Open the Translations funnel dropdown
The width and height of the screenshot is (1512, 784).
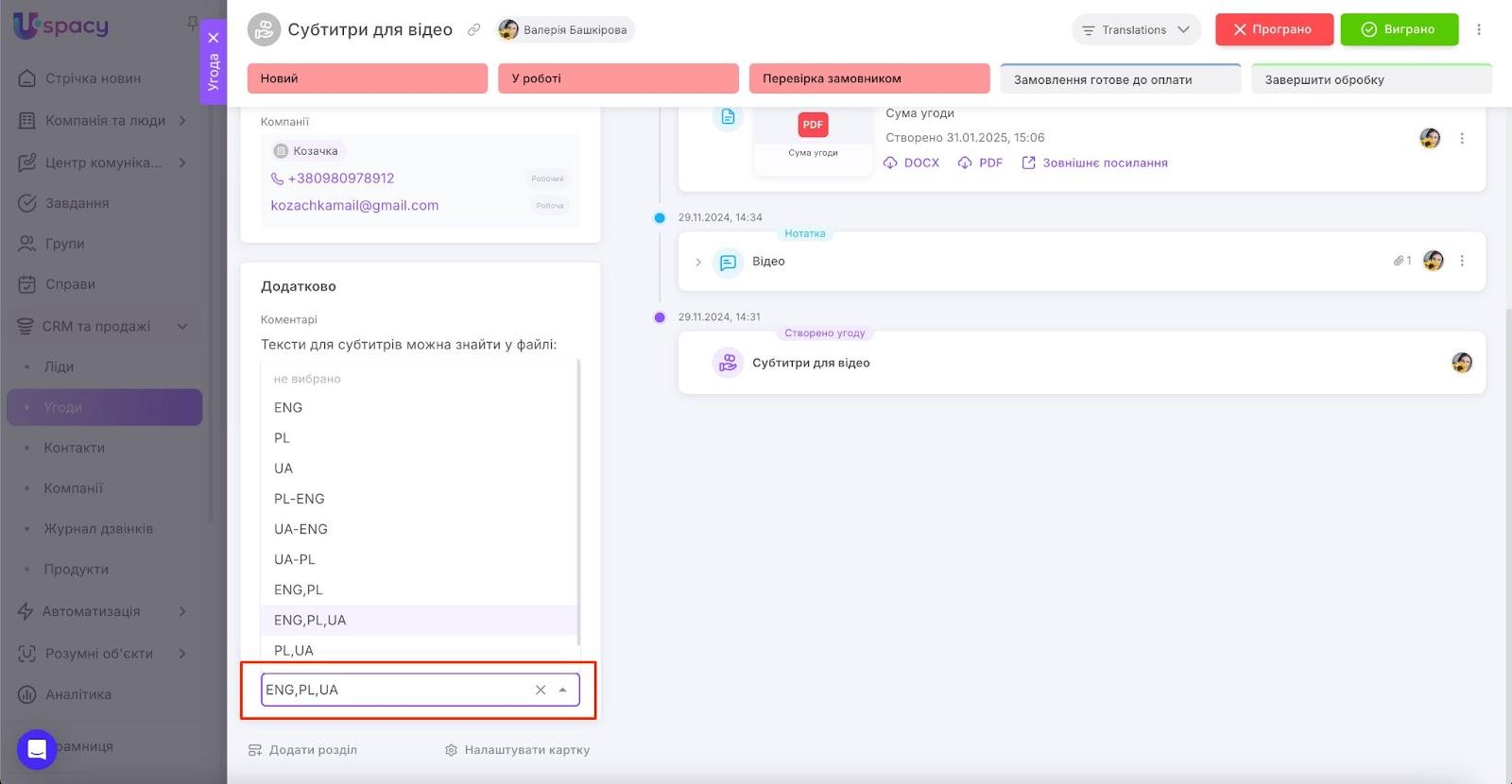[1136, 30]
